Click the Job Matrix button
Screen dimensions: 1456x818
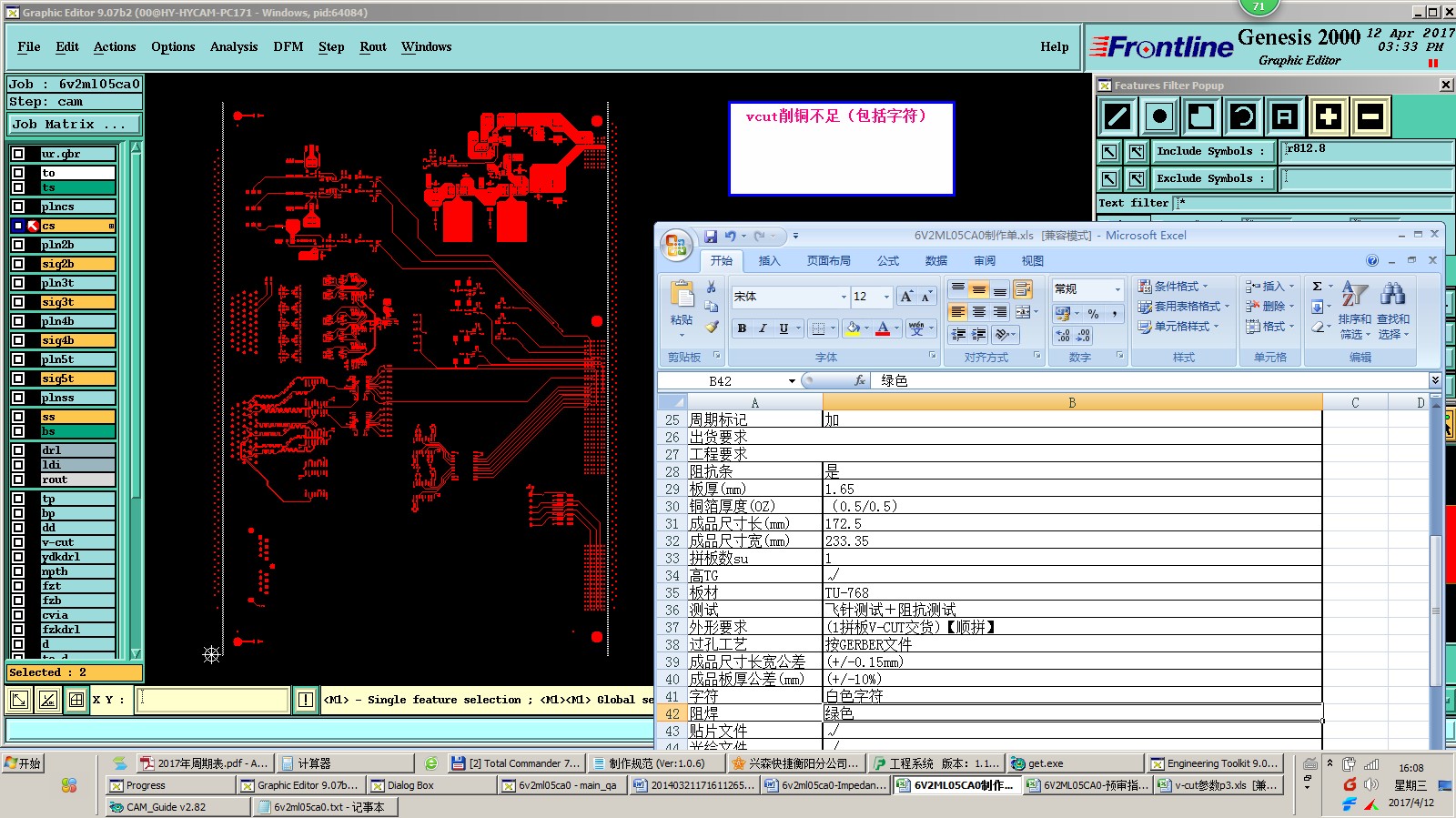(75, 125)
